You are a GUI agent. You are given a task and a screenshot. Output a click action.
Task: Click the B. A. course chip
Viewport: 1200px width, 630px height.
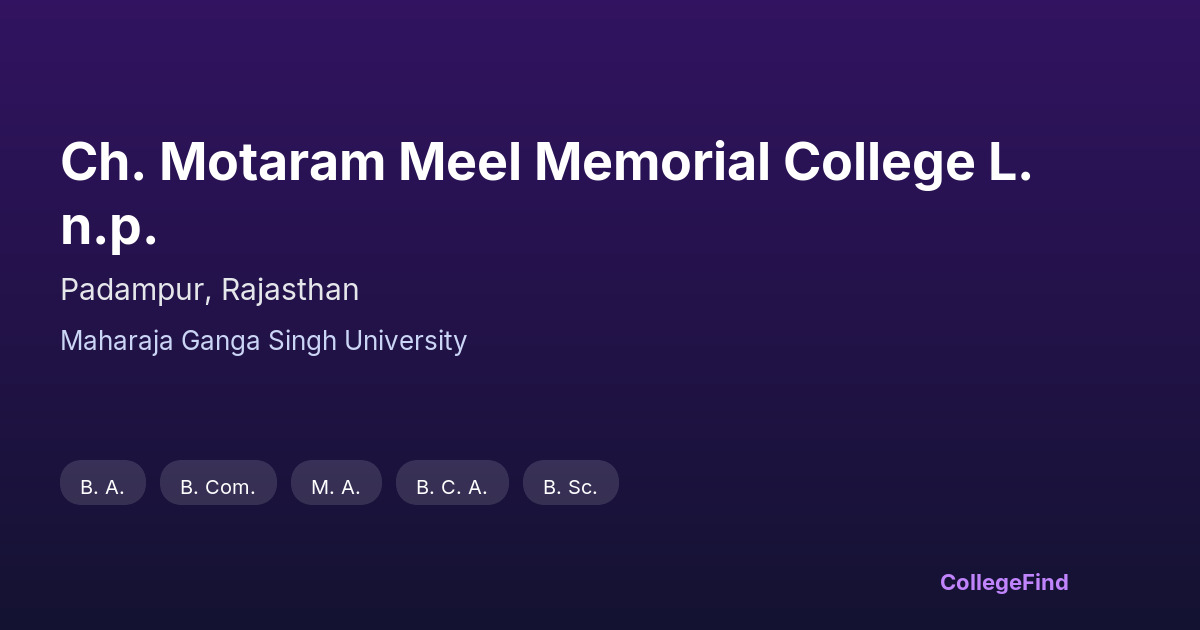103,484
